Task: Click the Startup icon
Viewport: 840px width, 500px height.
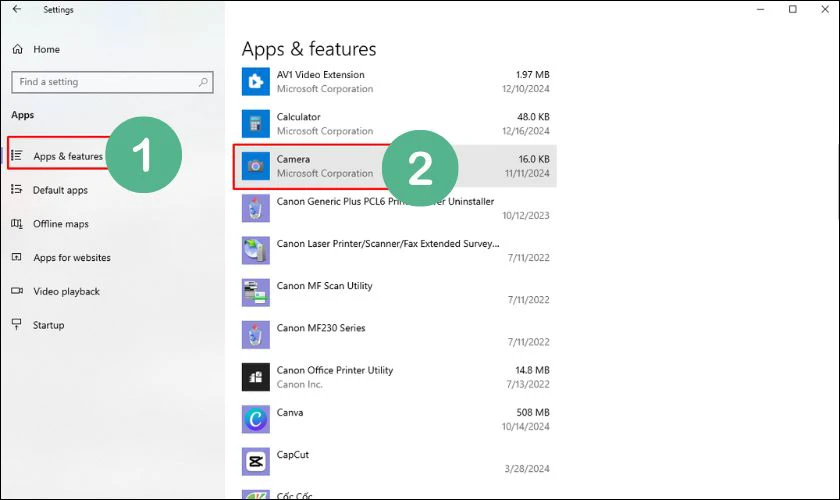Action: pos(17,325)
